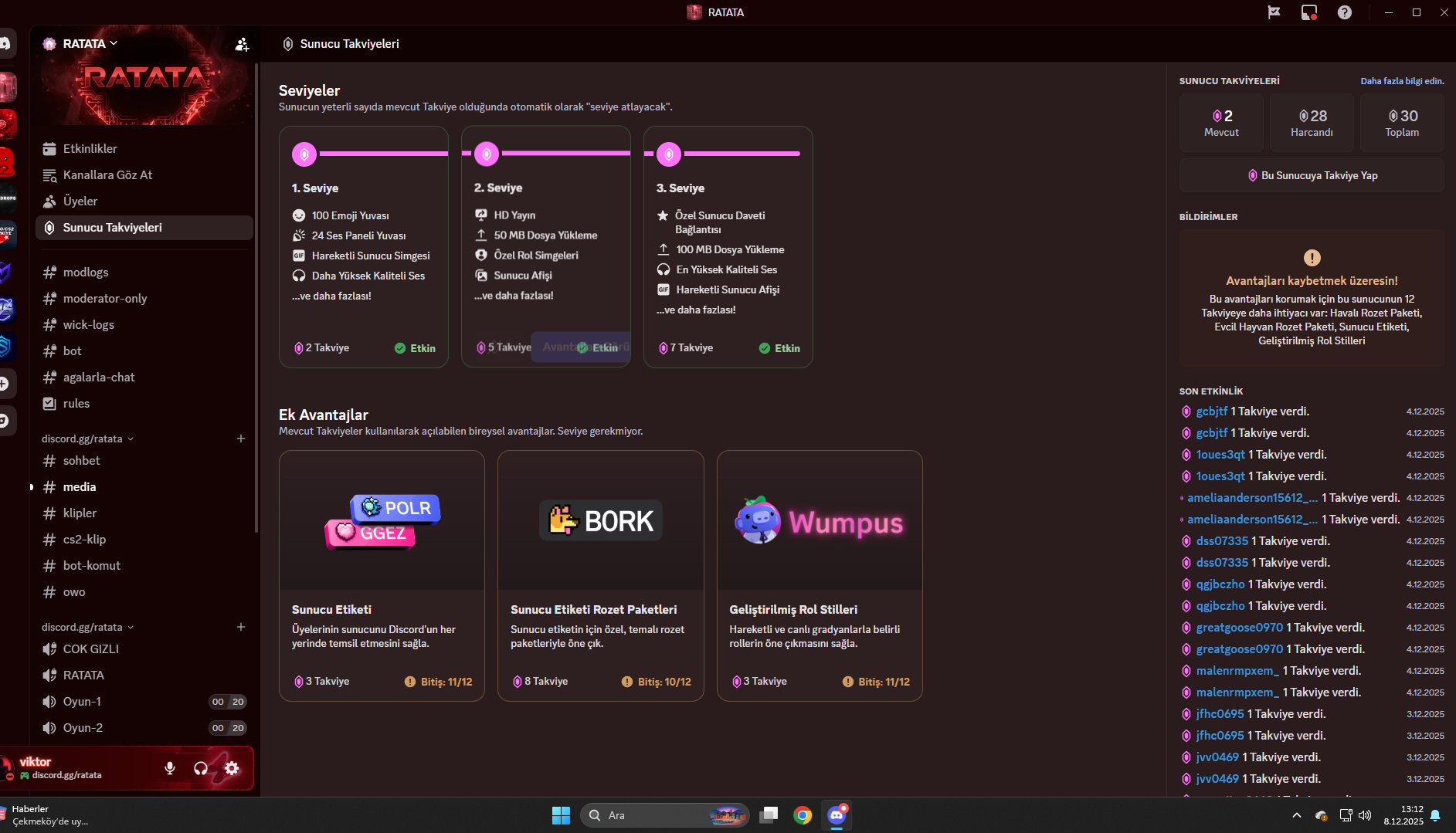Open the Windows notification bell
This screenshot has width=1456, height=833.
[1435, 815]
